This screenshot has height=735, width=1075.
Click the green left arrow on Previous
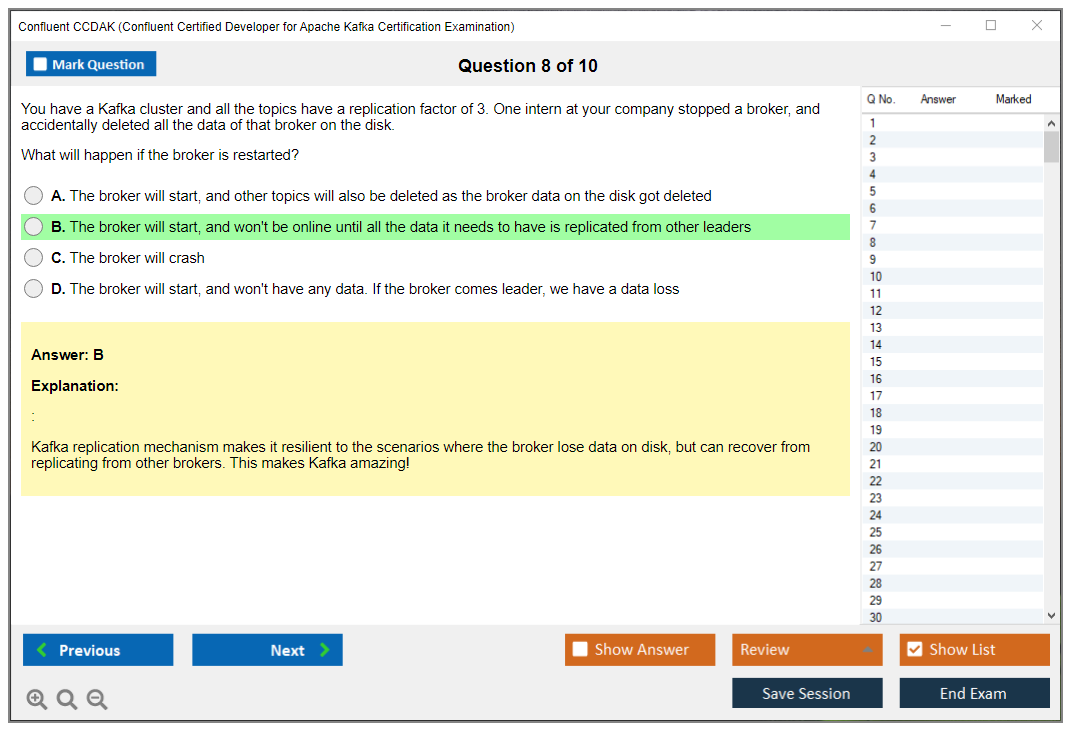(x=42, y=650)
